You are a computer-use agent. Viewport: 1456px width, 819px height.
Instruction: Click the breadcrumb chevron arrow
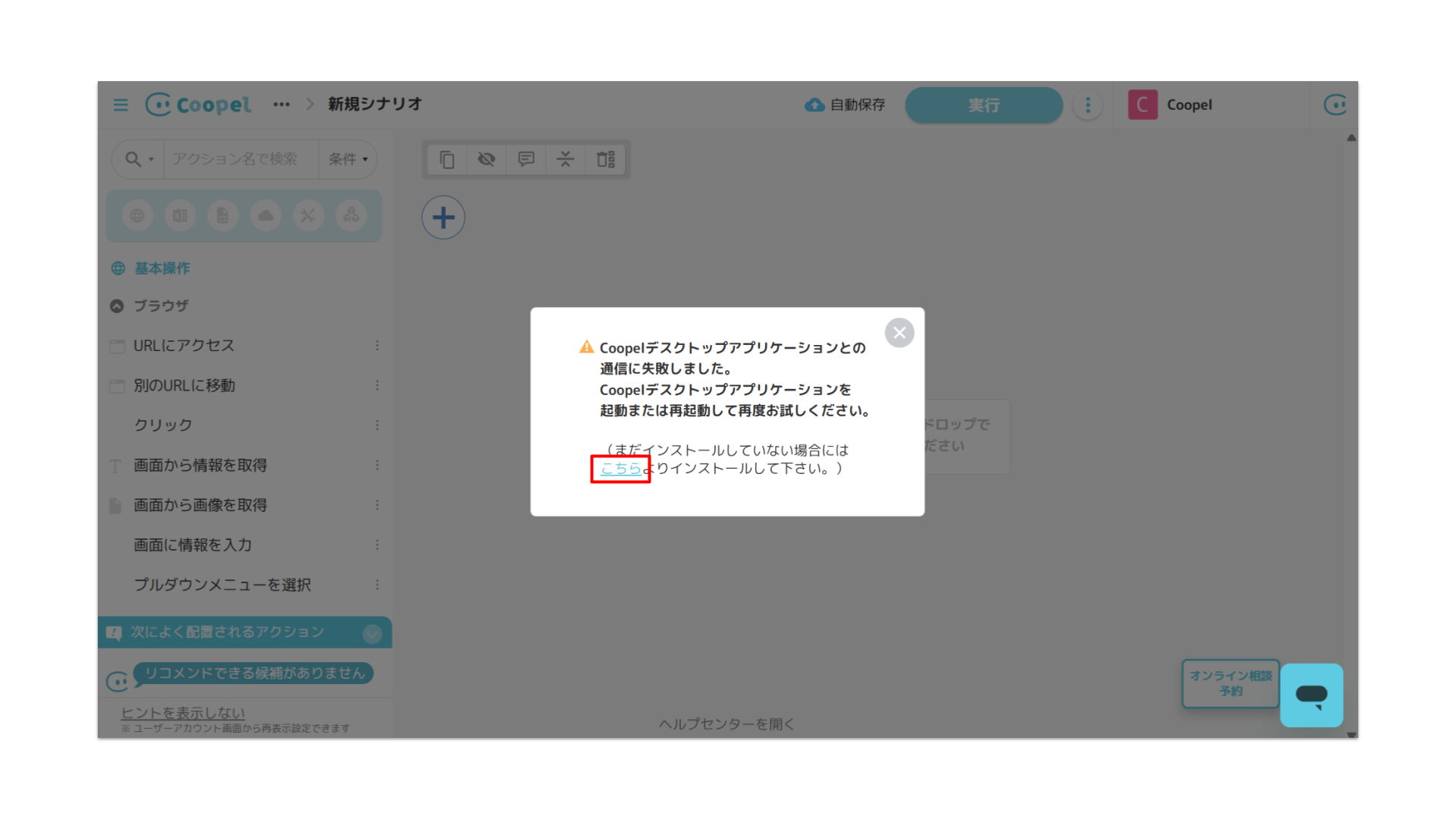coord(310,105)
